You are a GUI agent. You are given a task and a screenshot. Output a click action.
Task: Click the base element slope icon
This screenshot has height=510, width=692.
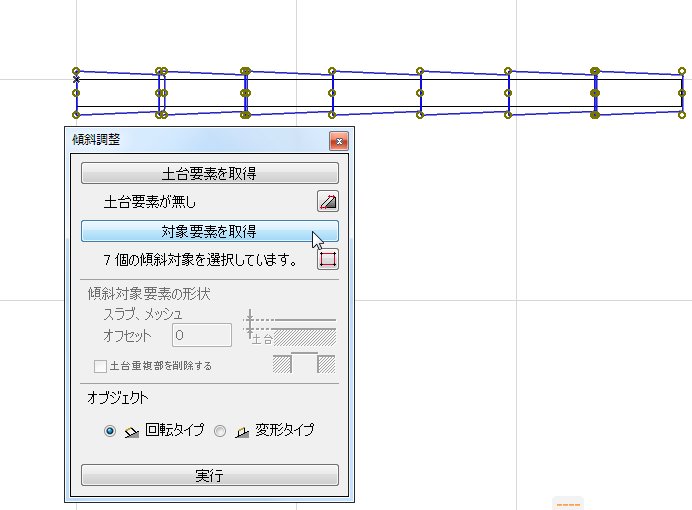coord(328,201)
